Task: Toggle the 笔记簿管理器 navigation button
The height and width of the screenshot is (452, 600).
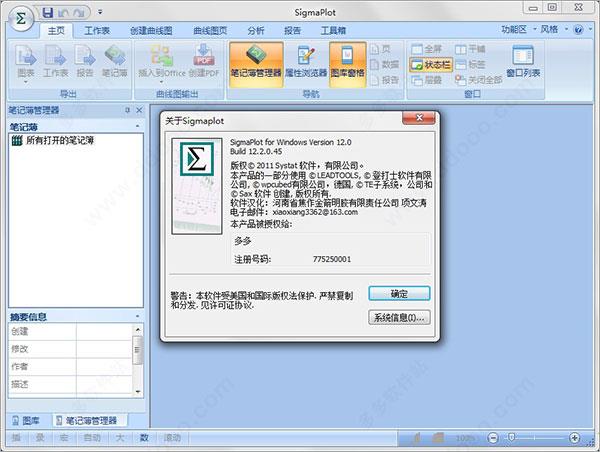Action: [256, 65]
